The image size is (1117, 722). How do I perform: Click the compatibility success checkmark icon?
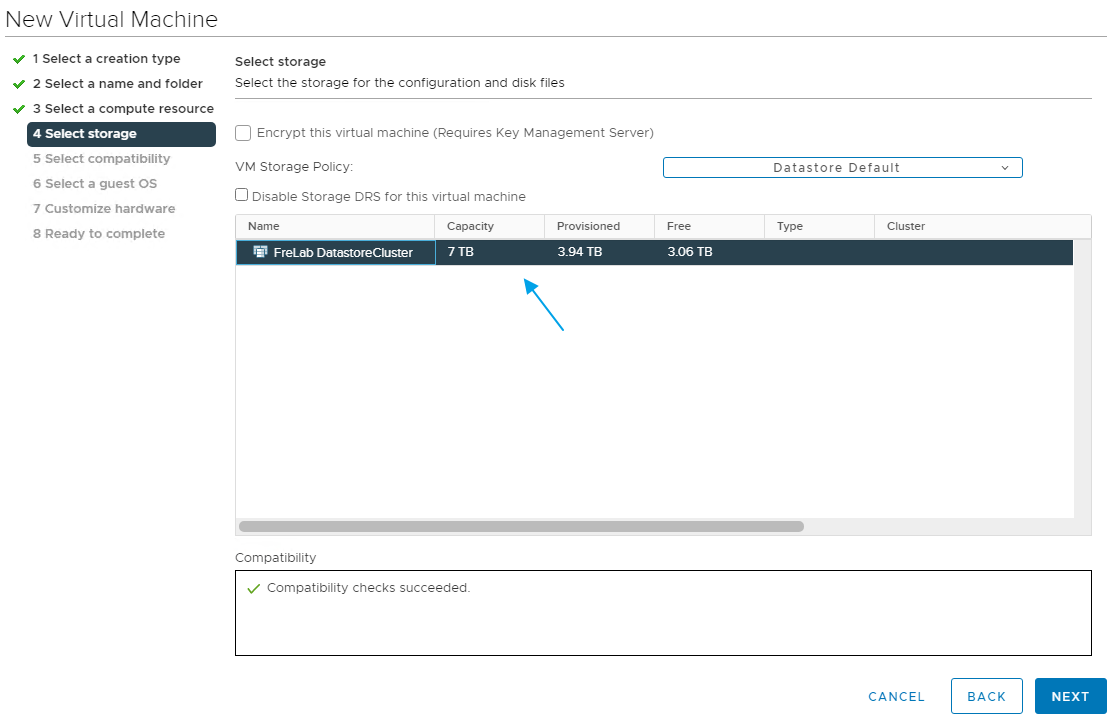coord(253,588)
